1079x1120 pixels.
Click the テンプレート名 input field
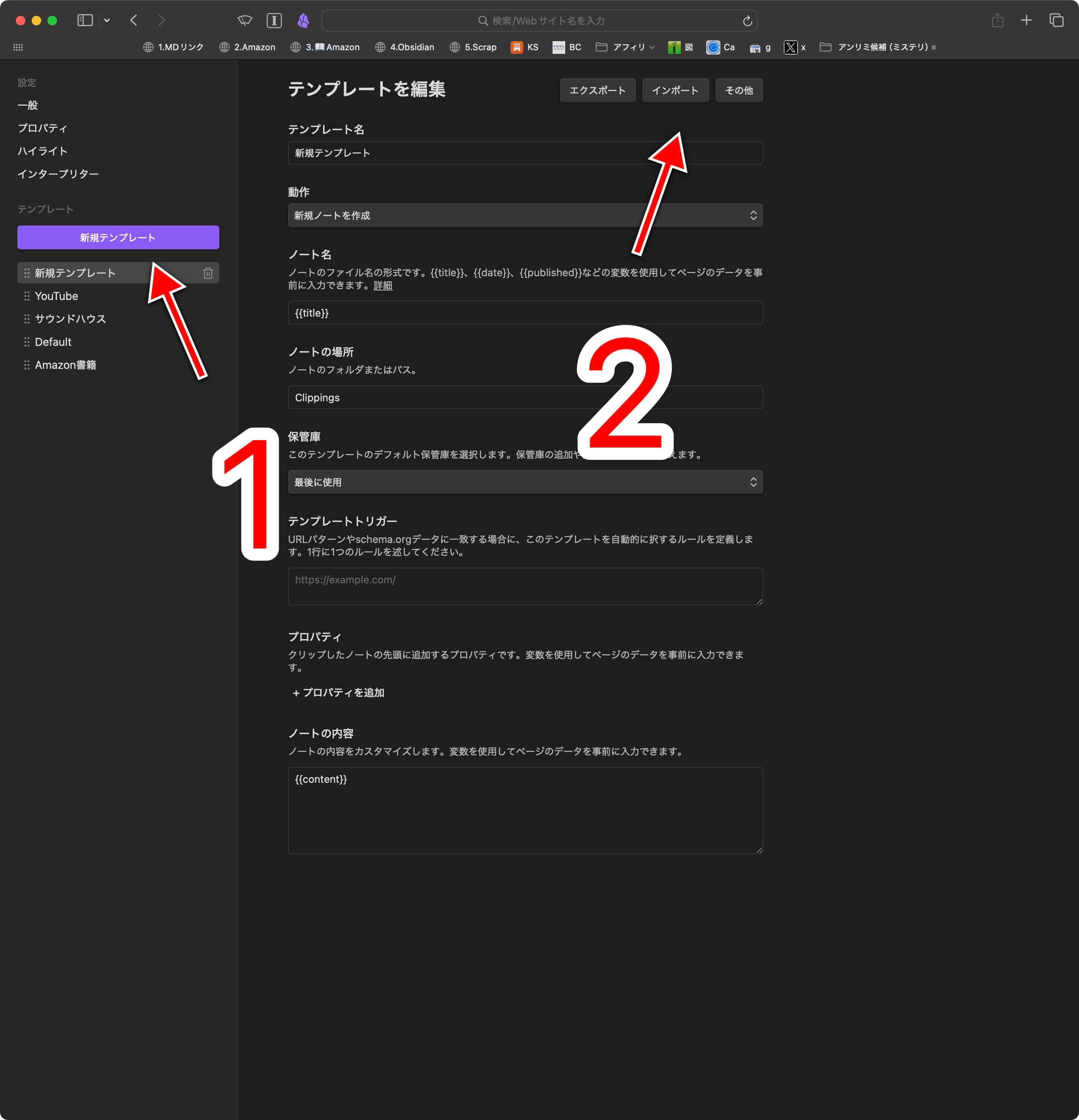click(x=525, y=153)
